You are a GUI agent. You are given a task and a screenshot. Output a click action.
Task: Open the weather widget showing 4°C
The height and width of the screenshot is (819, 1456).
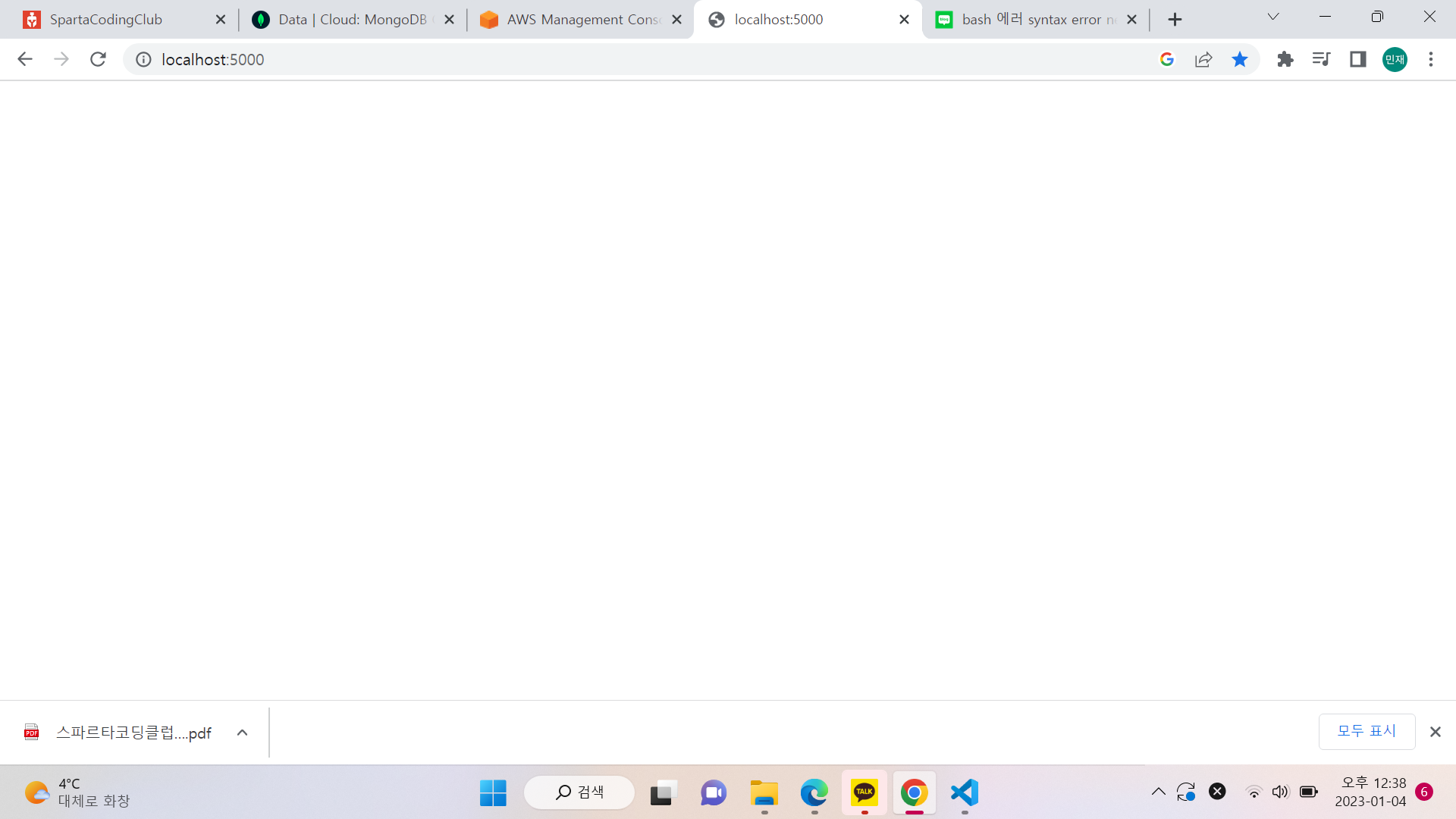[77, 792]
